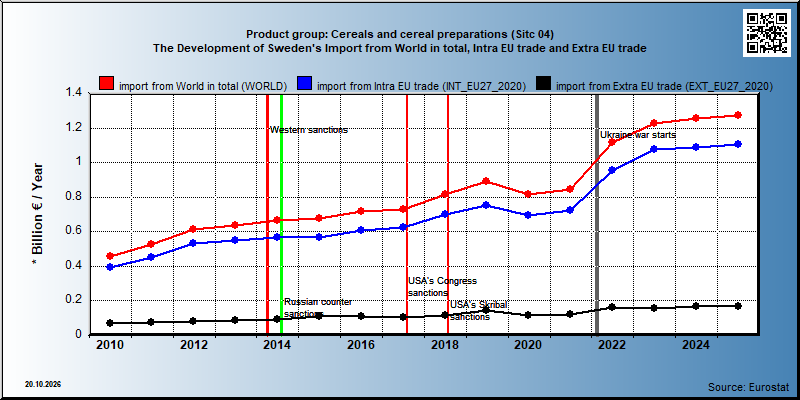This screenshot has height=400, width=800.
Task: Select legend label 'import from World in total (WORLD)'
Action: coord(203,86)
